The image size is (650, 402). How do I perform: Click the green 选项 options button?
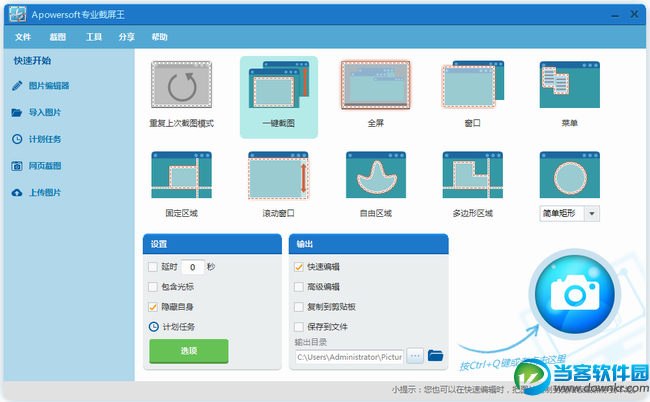coord(189,351)
